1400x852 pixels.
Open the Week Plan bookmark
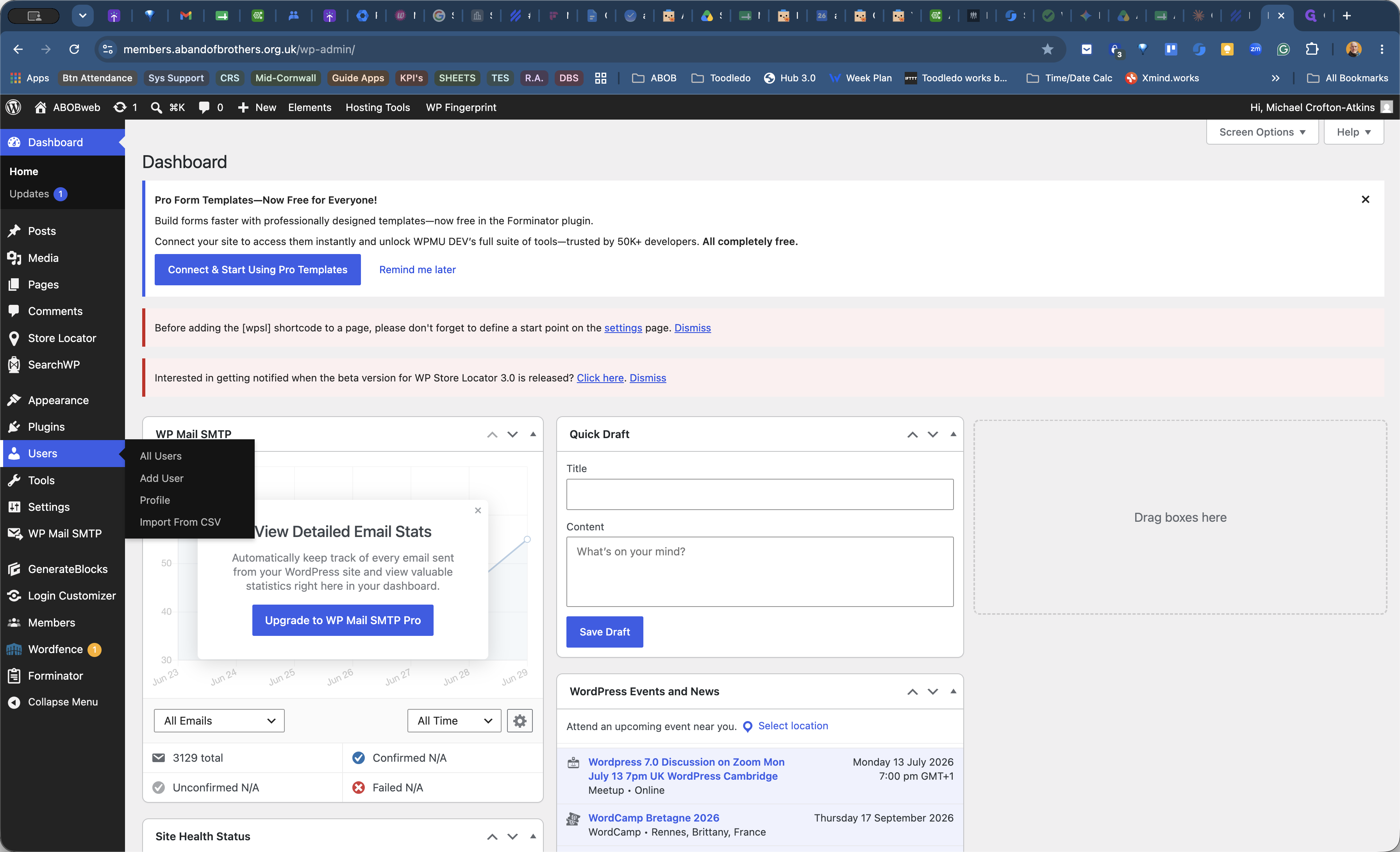click(861, 78)
